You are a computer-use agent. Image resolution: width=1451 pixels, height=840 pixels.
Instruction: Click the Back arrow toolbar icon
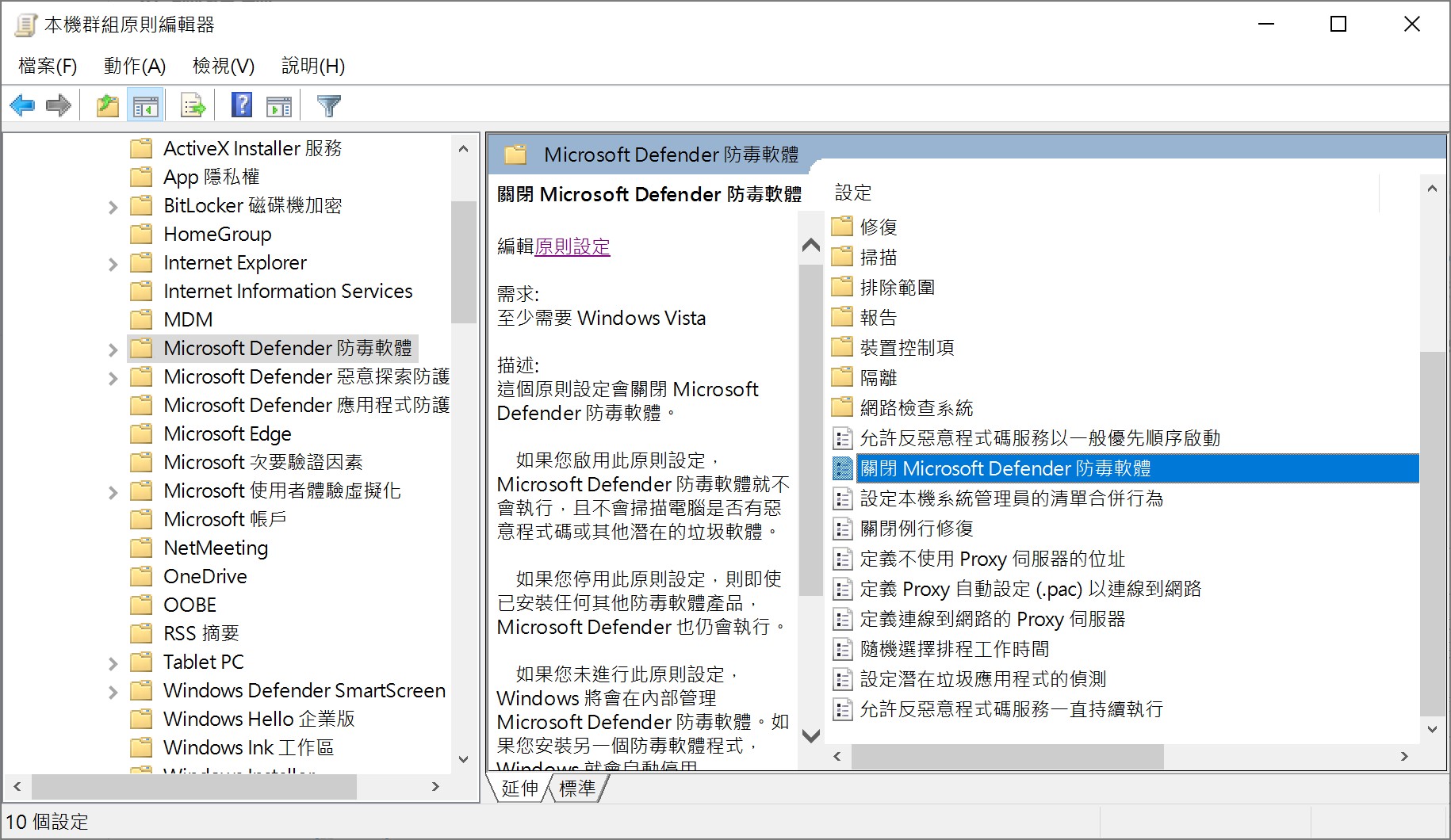tap(22, 105)
